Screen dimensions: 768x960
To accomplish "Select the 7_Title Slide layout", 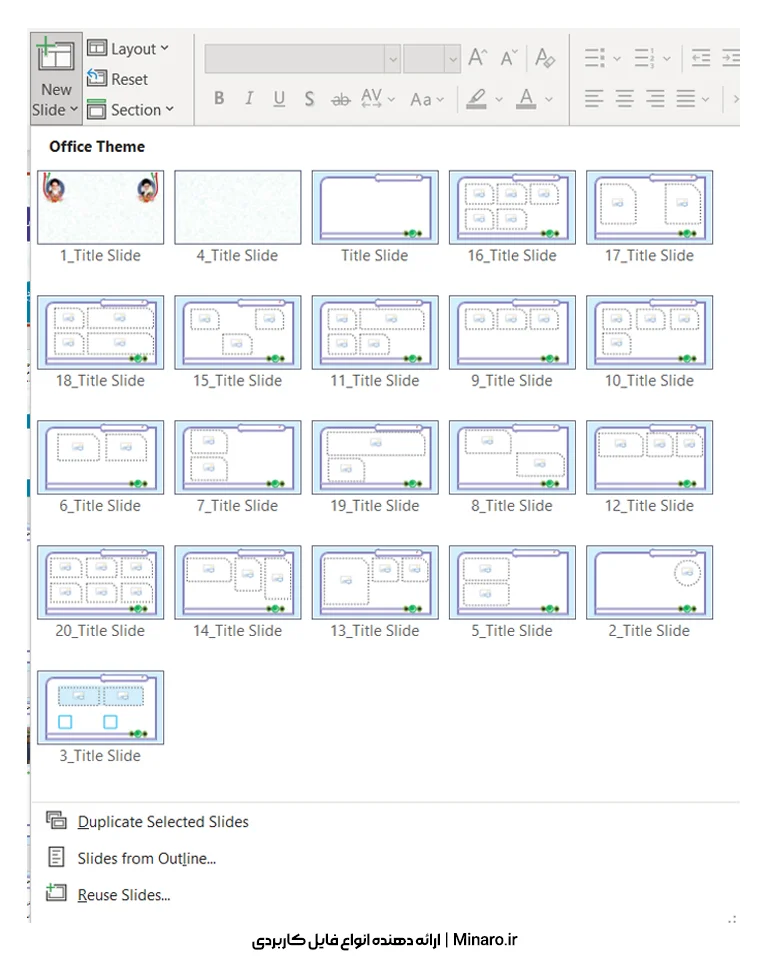I will point(238,467).
